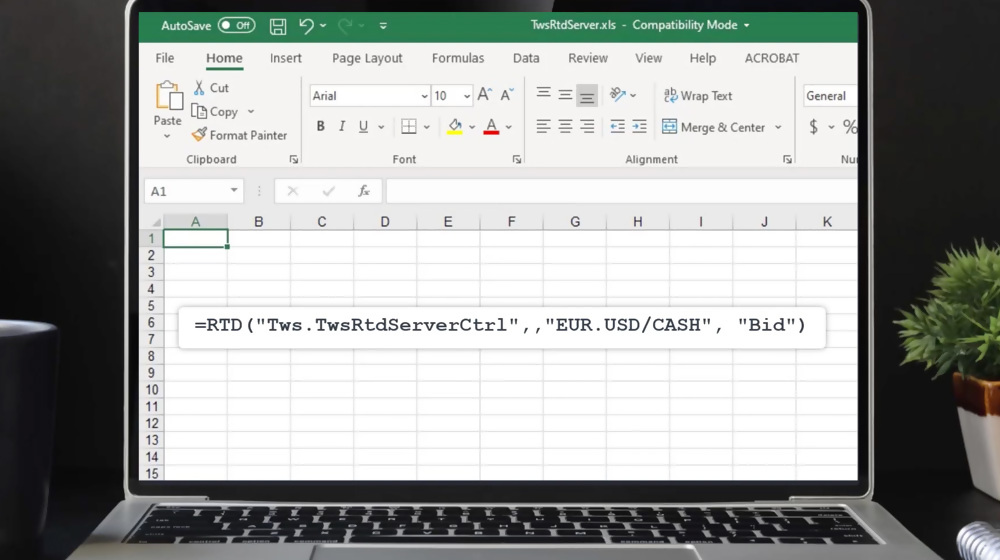The height and width of the screenshot is (560, 1000).
Task: Click the Save icon in title bar
Action: point(278,26)
